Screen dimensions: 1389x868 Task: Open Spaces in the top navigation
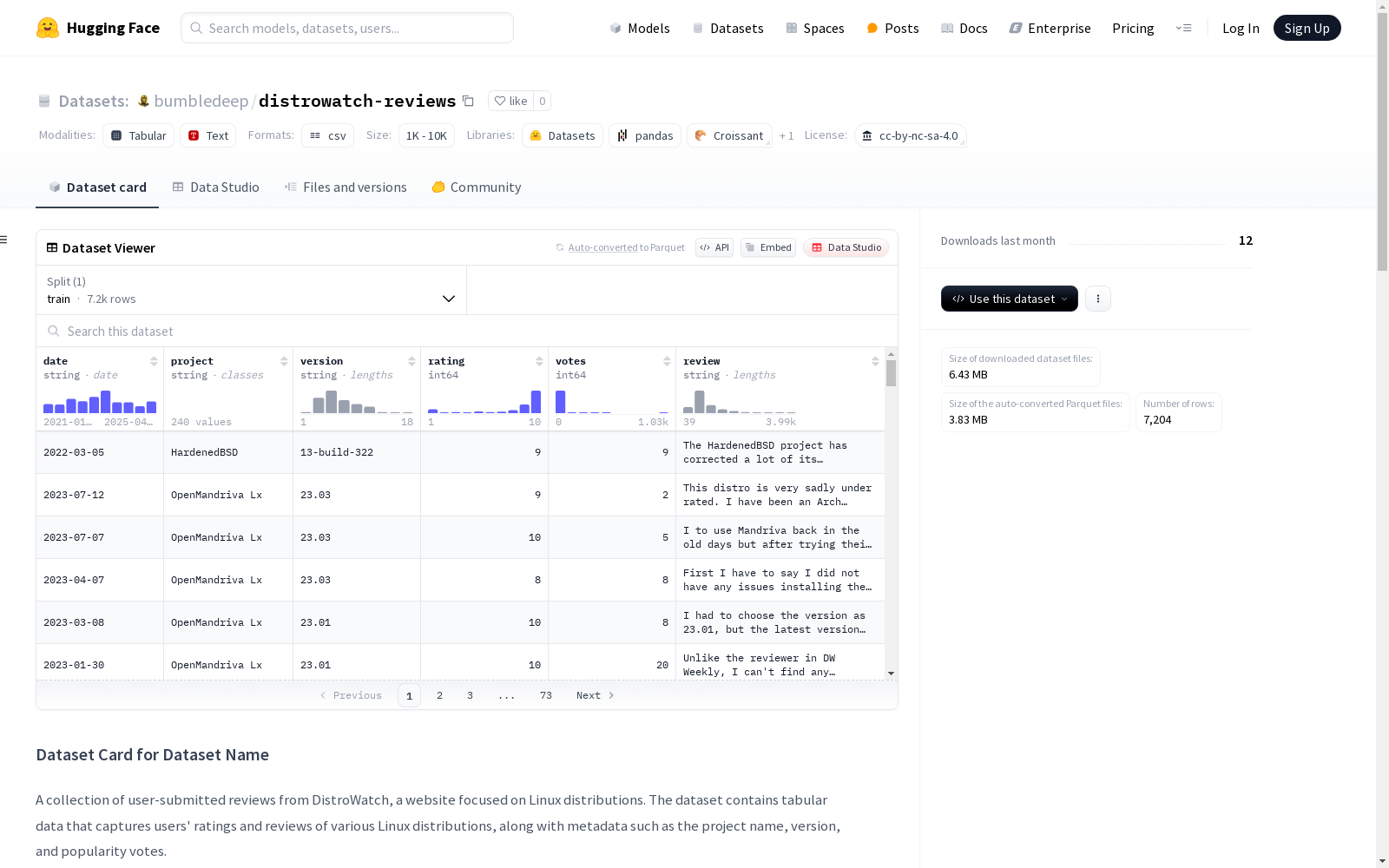815,28
